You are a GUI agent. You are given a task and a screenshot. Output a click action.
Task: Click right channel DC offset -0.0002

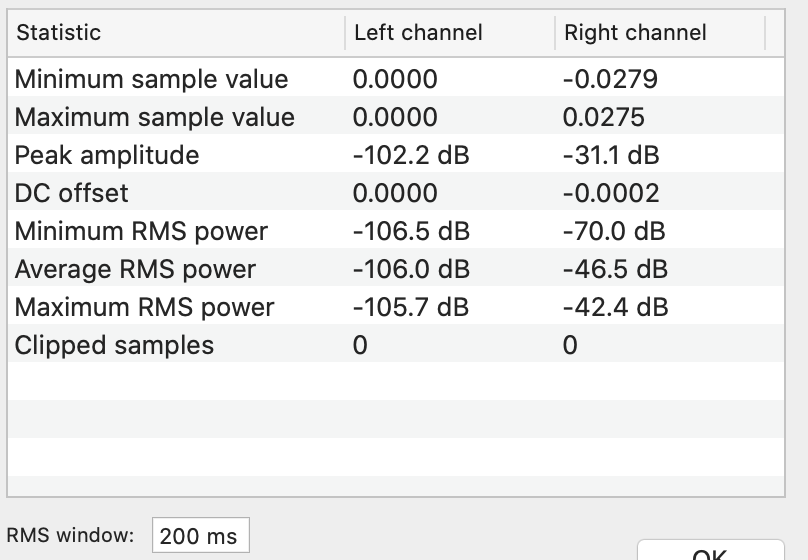click(x=611, y=193)
